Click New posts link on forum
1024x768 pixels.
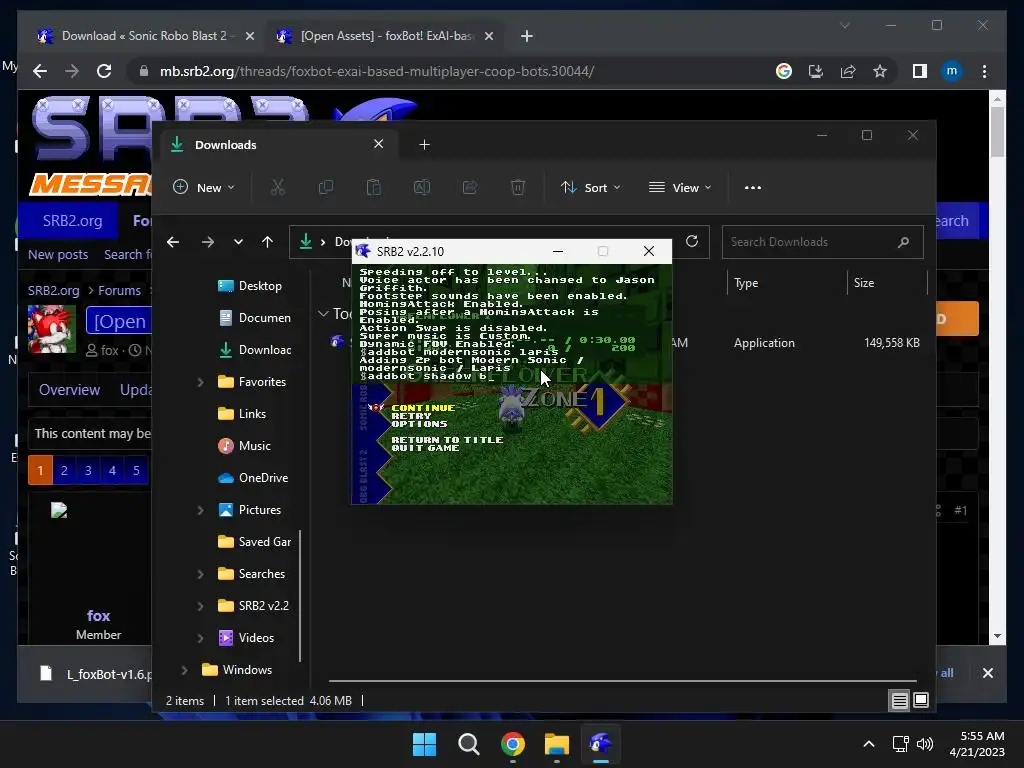pyautogui.click(x=58, y=255)
